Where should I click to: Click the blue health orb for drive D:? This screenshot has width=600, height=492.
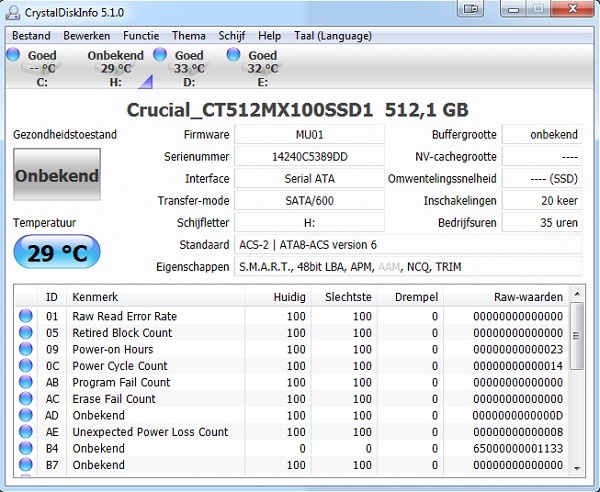160,54
